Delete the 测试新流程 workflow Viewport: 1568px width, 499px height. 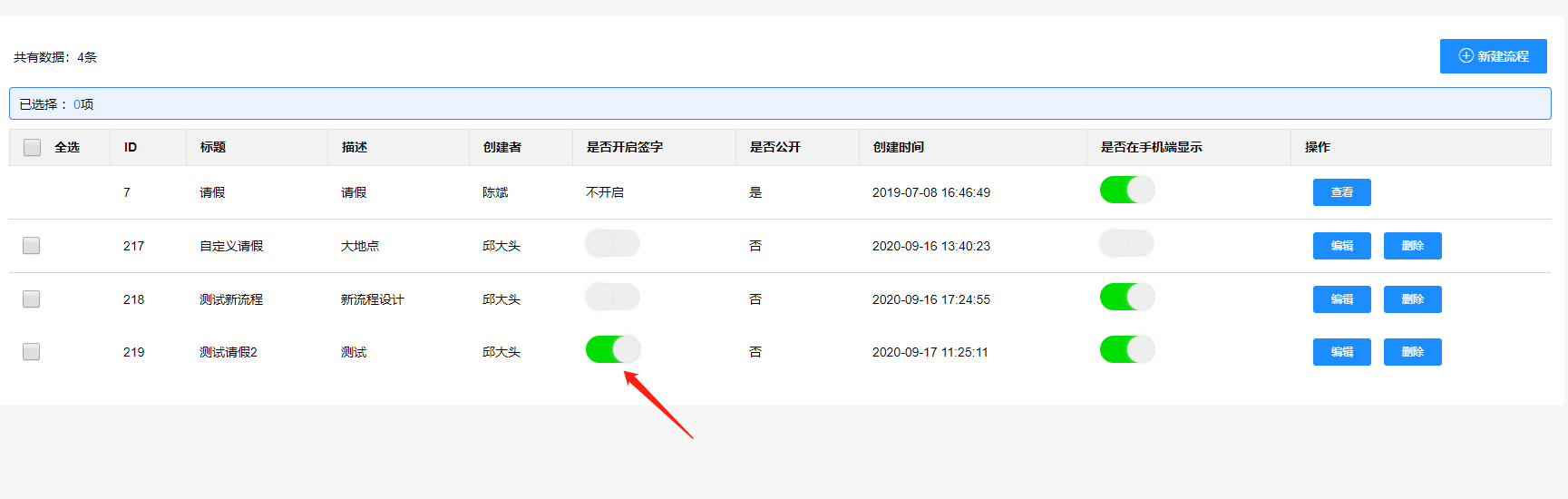tap(1412, 299)
